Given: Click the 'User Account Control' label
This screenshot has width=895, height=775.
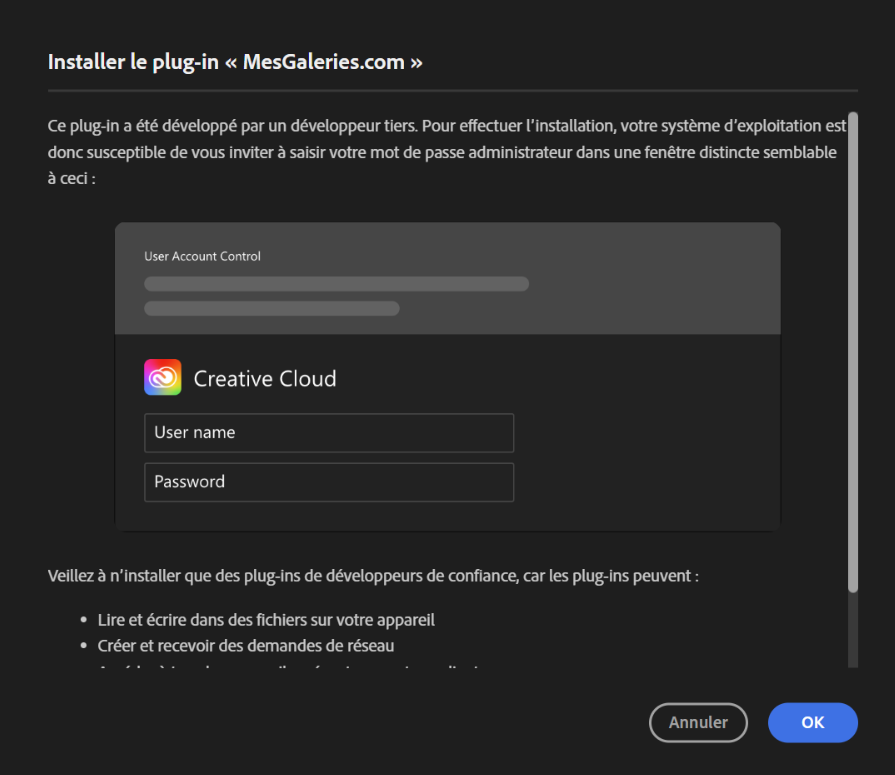Looking at the screenshot, I should point(203,256).
